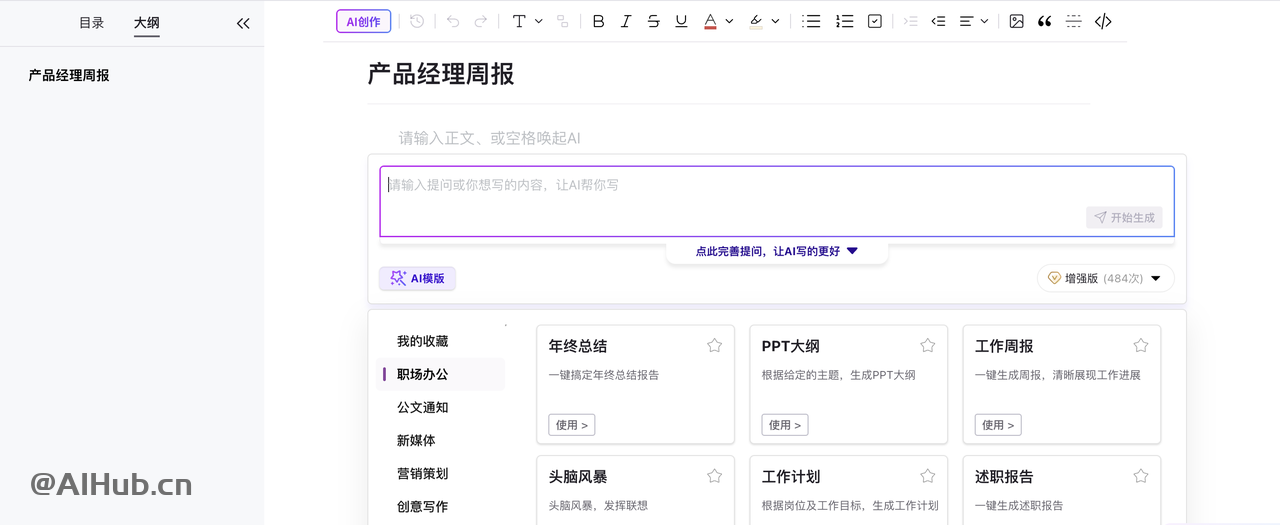
Task: Toggle bold formatting in toolbar
Action: [598, 21]
